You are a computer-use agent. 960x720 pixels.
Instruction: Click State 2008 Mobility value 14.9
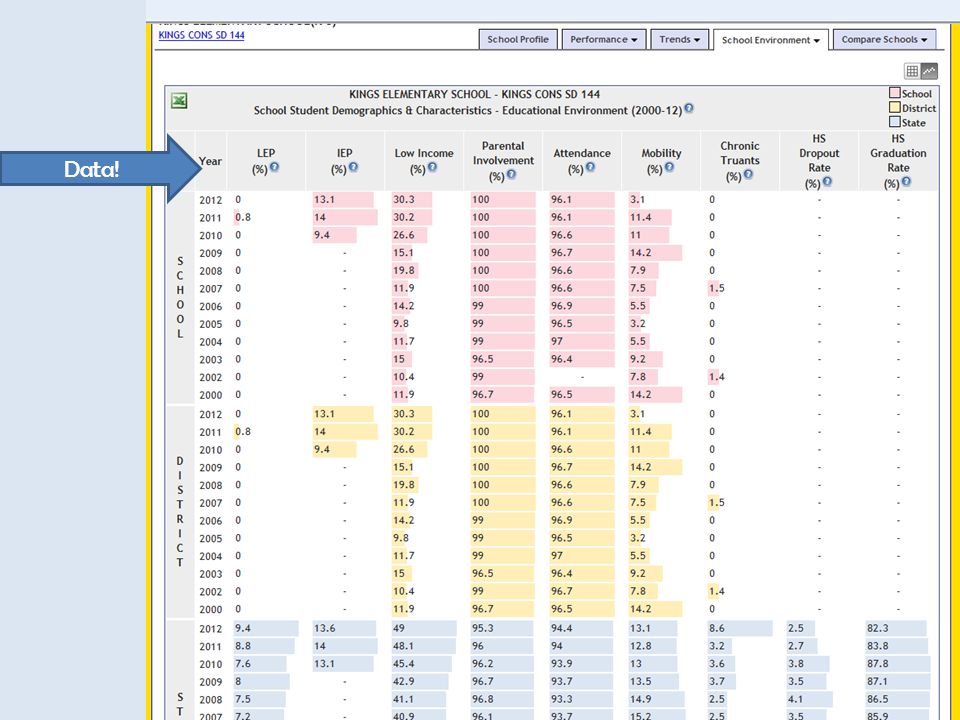641,699
